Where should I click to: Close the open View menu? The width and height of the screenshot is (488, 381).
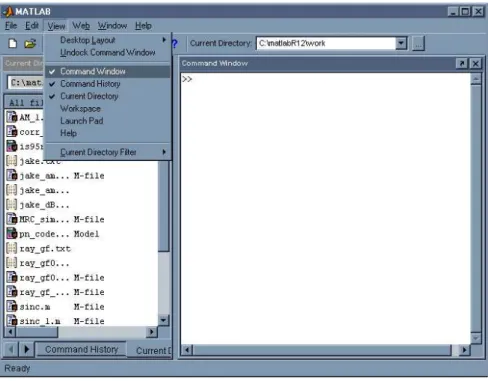[x=56, y=26]
